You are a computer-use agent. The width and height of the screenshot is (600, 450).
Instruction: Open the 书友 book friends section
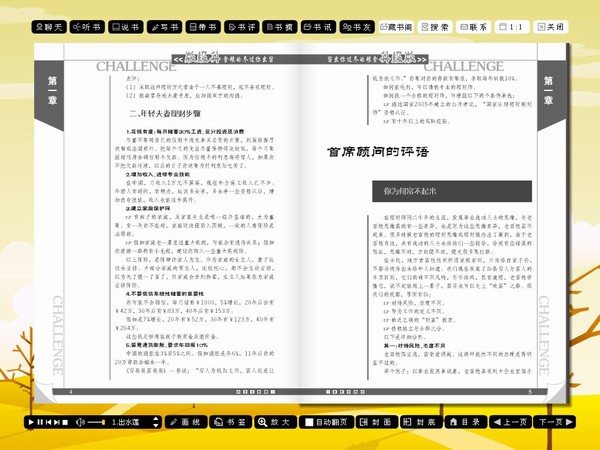click(x=357, y=27)
